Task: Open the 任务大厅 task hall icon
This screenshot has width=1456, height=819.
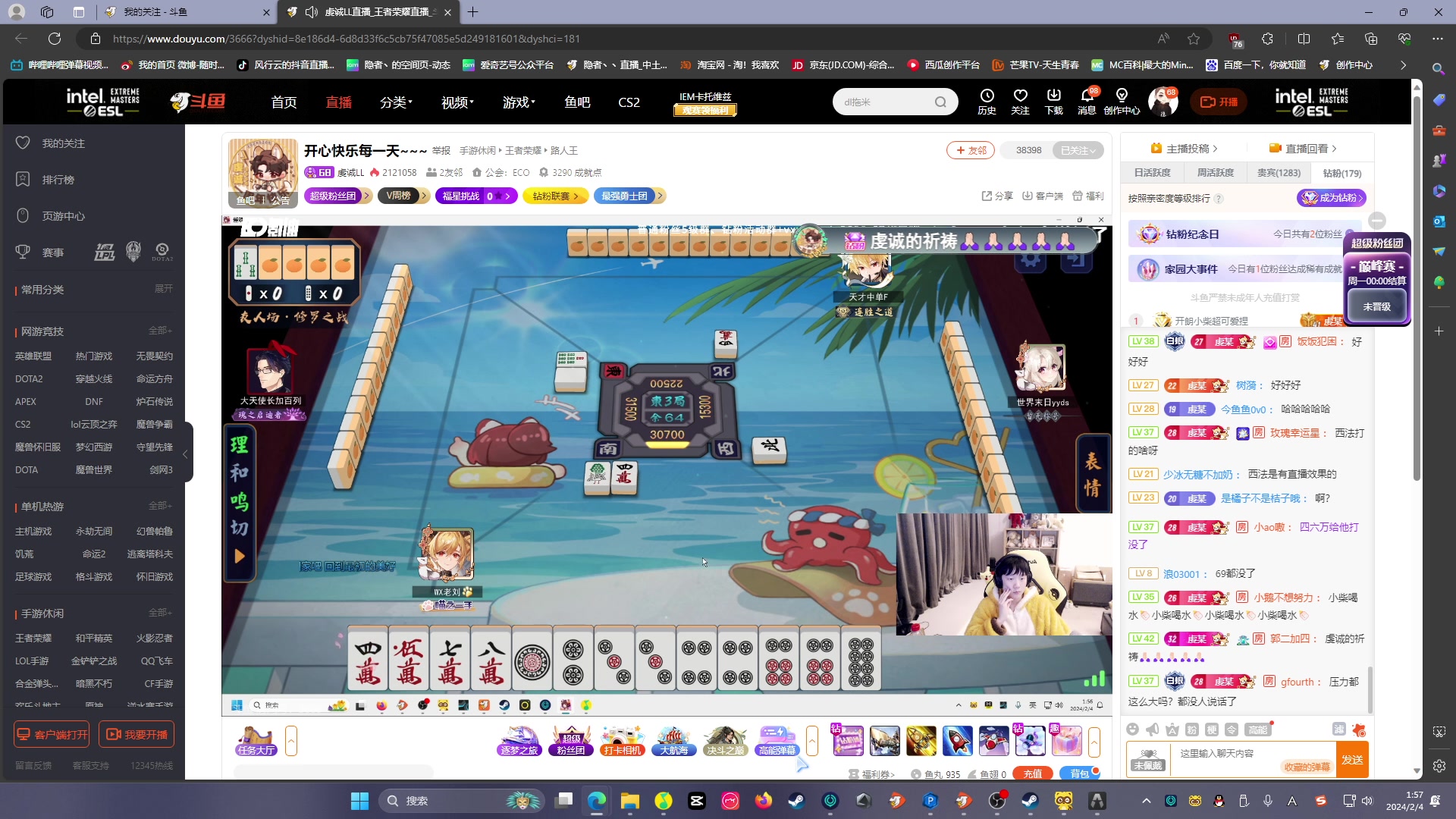Action: pos(256,741)
